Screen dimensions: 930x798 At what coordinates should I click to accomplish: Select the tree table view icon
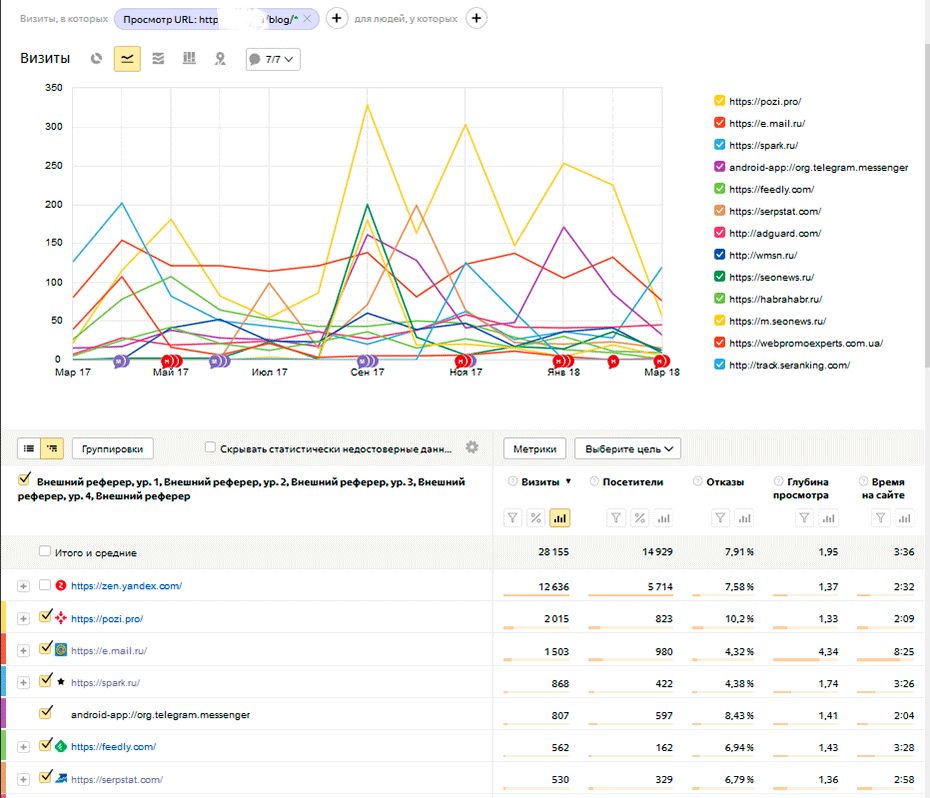(x=52, y=449)
